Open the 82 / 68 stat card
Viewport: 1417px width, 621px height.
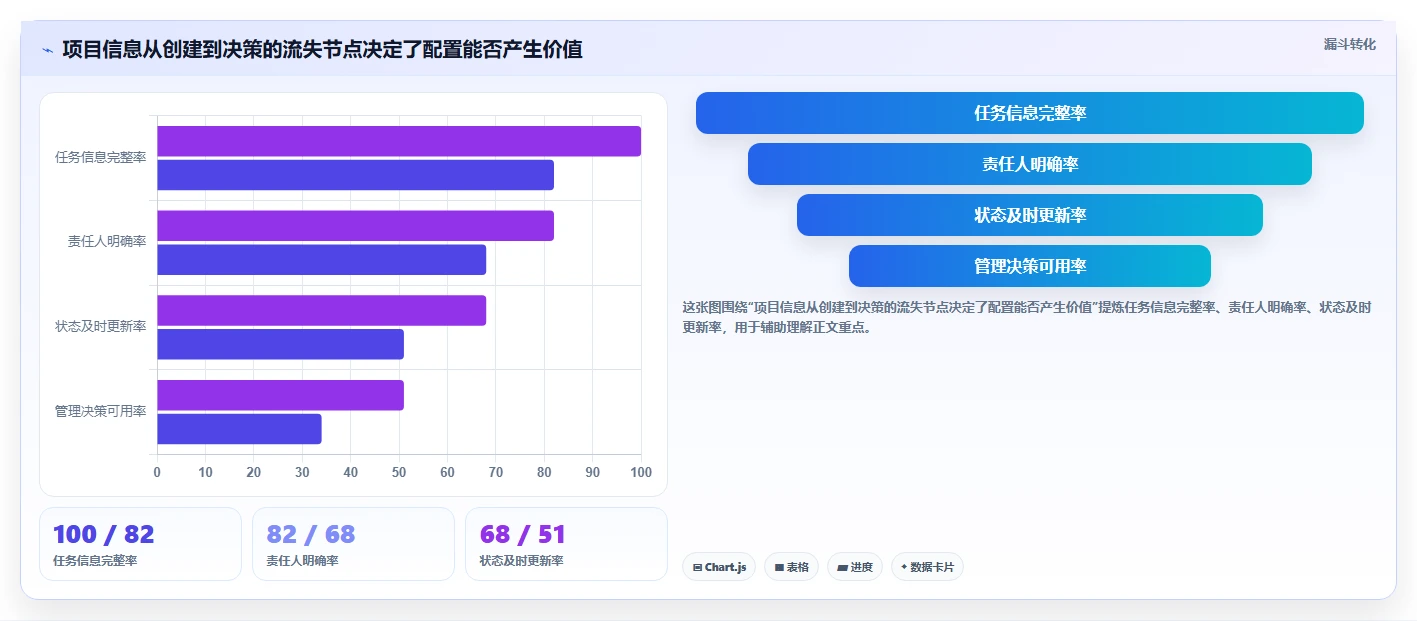[353, 544]
